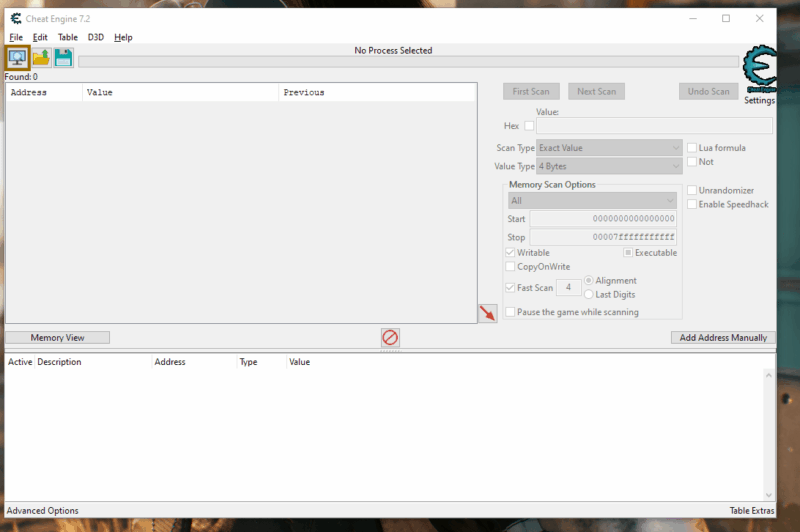This screenshot has height=532, width=800.
Task: Toggle the Executable checkbox
Action: pos(628,252)
